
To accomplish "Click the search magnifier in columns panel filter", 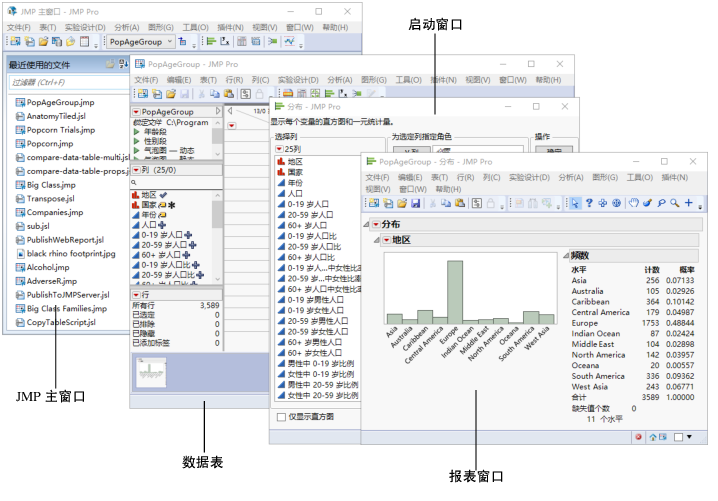I will pyautogui.click(x=134, y=182).
